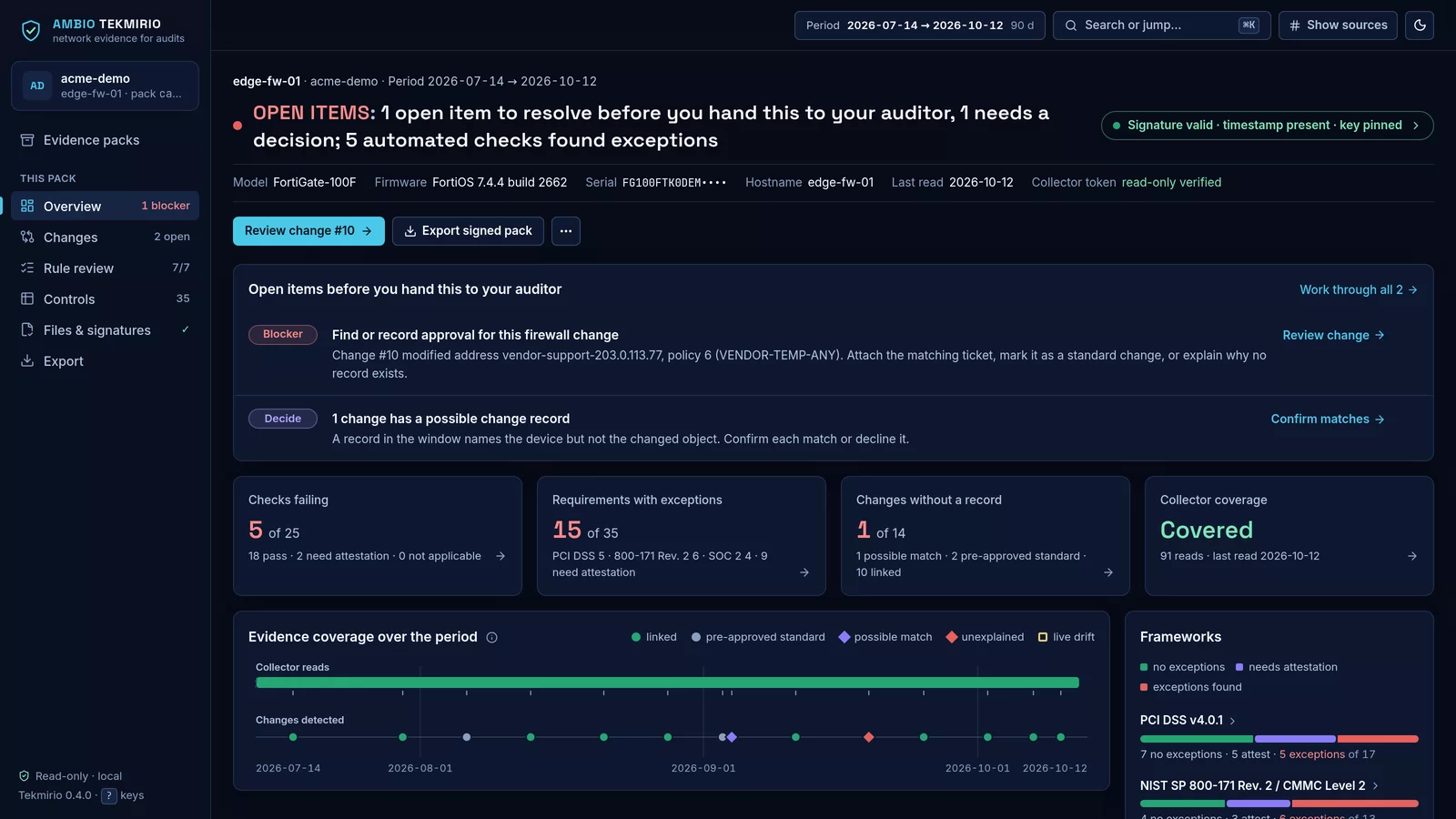Click the "read-only verified" collector token text

tap(1171, 182)
